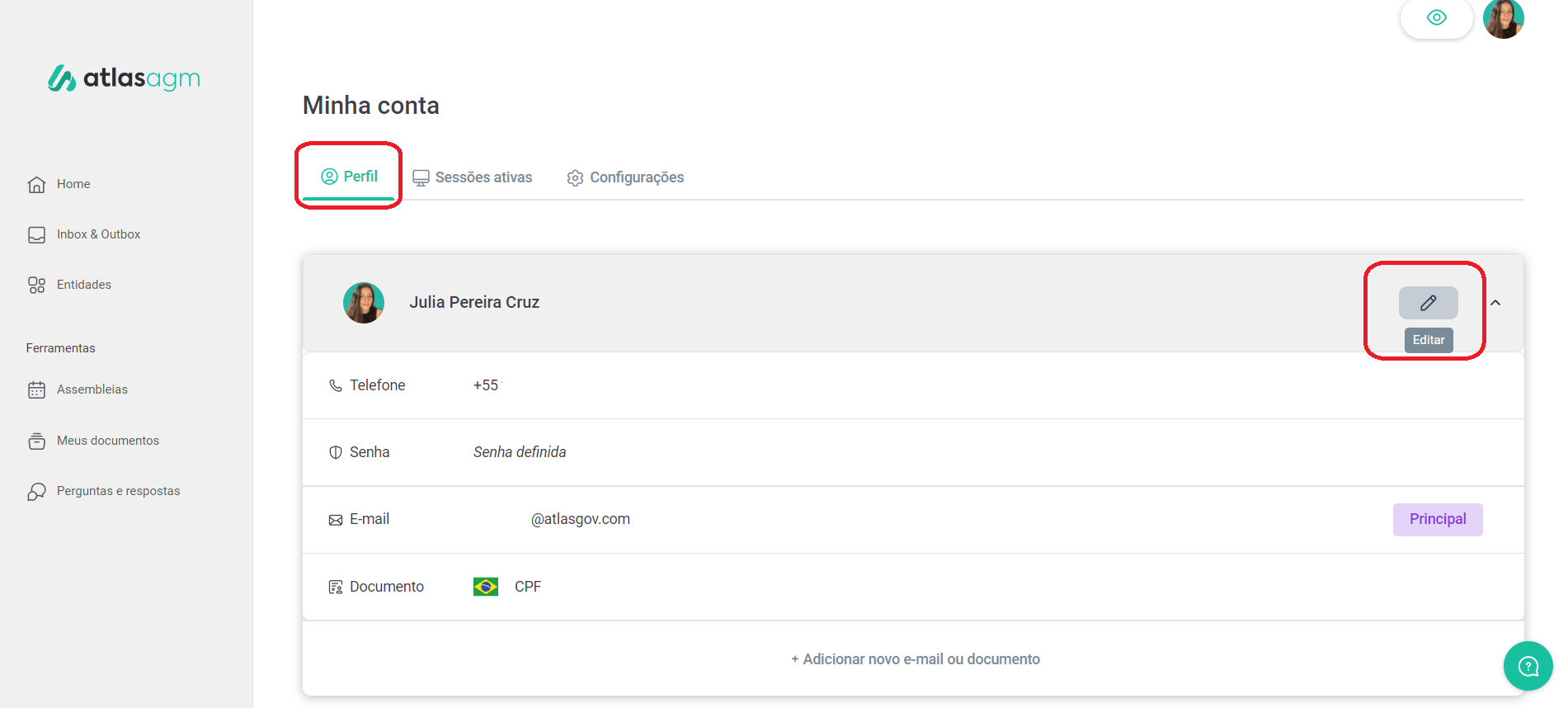Open the user avatar menu top right

point(1503,18)
